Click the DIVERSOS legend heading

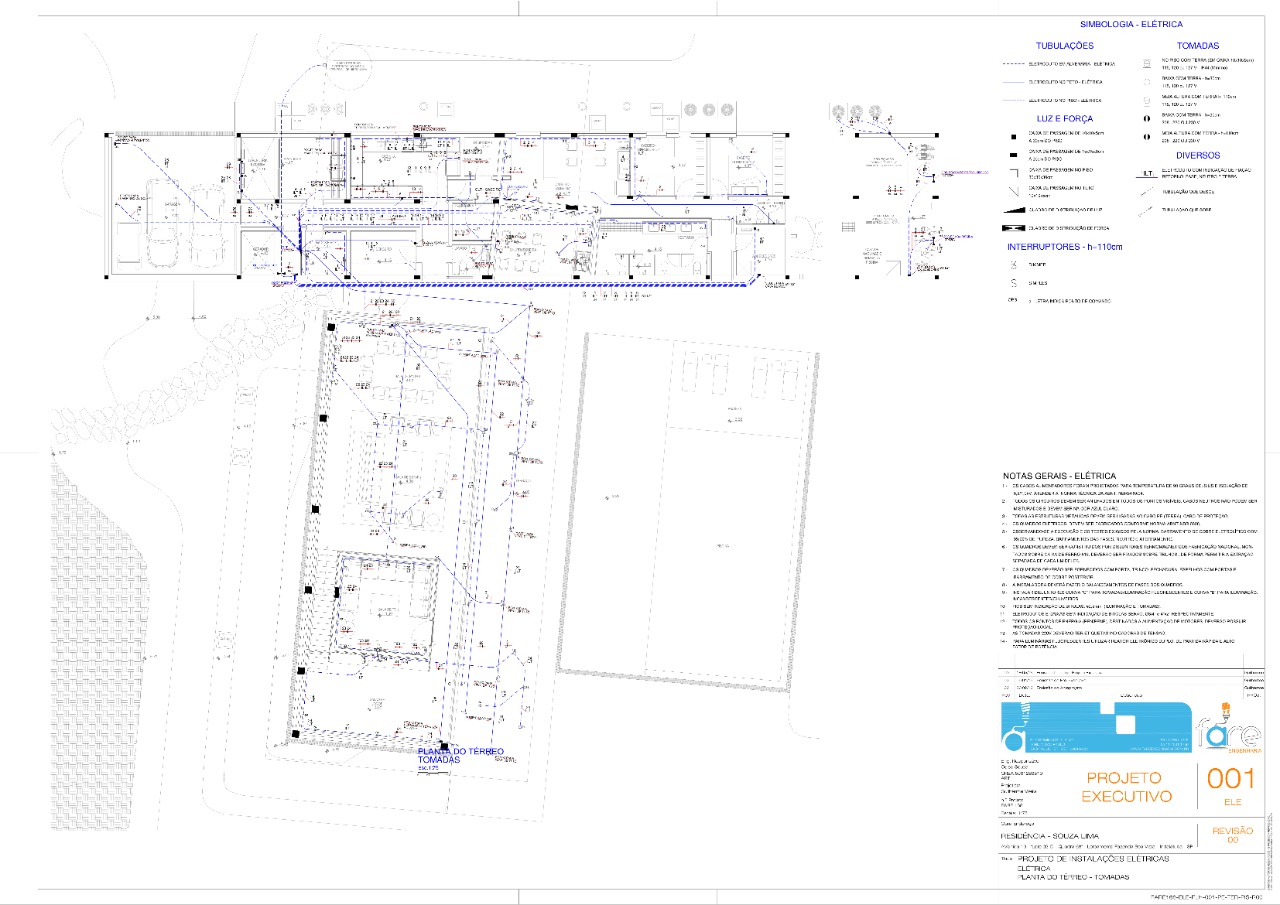(1197, 155)
